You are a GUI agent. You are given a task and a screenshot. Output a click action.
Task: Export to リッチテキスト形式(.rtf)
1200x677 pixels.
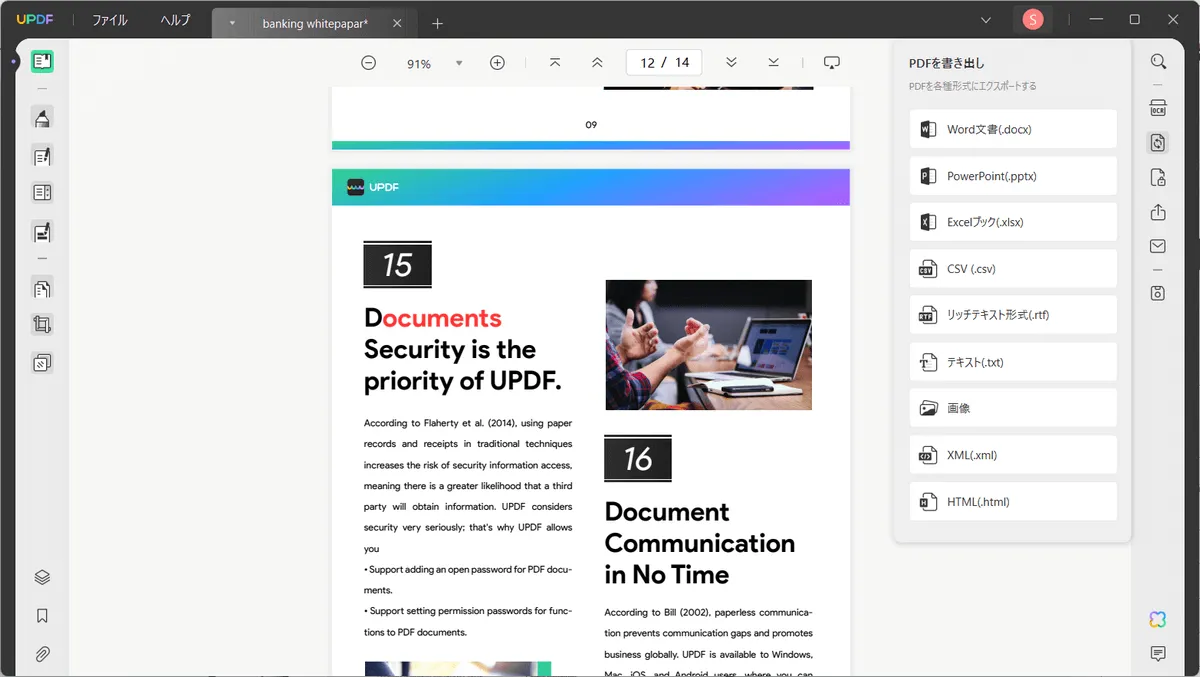[x=1013, y=315]
